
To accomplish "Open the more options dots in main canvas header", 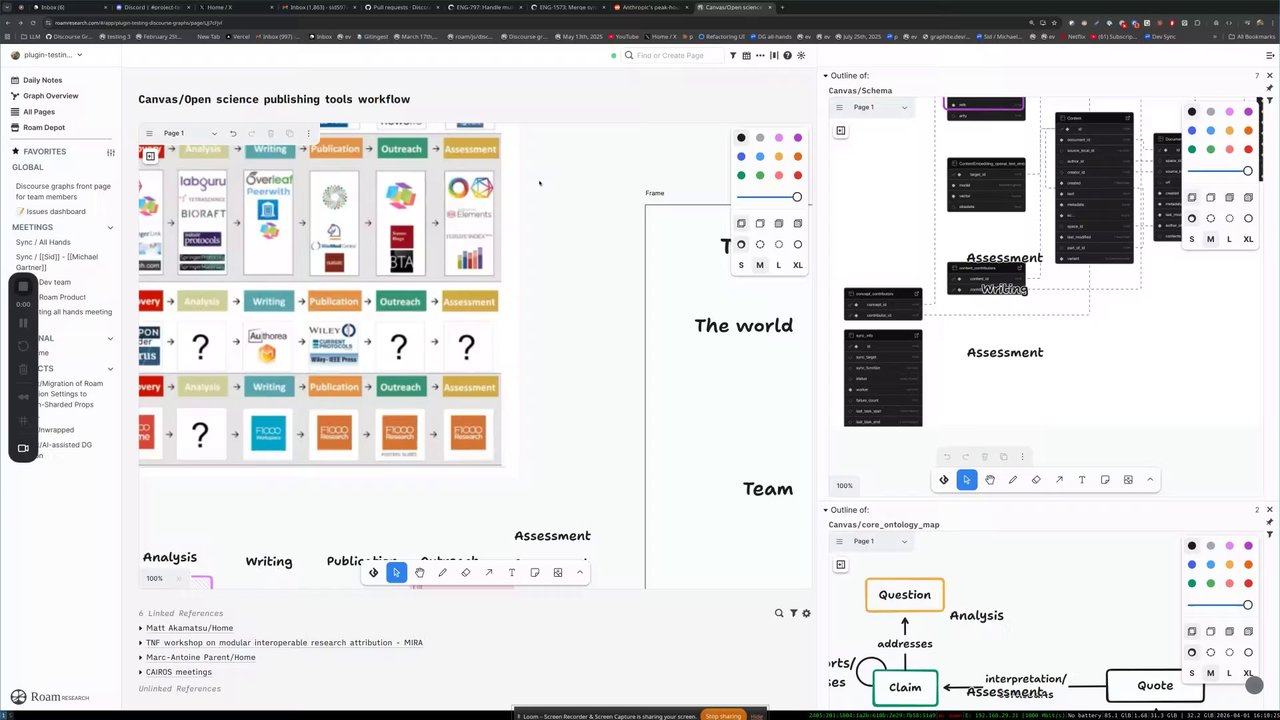I will pos(308,133).
